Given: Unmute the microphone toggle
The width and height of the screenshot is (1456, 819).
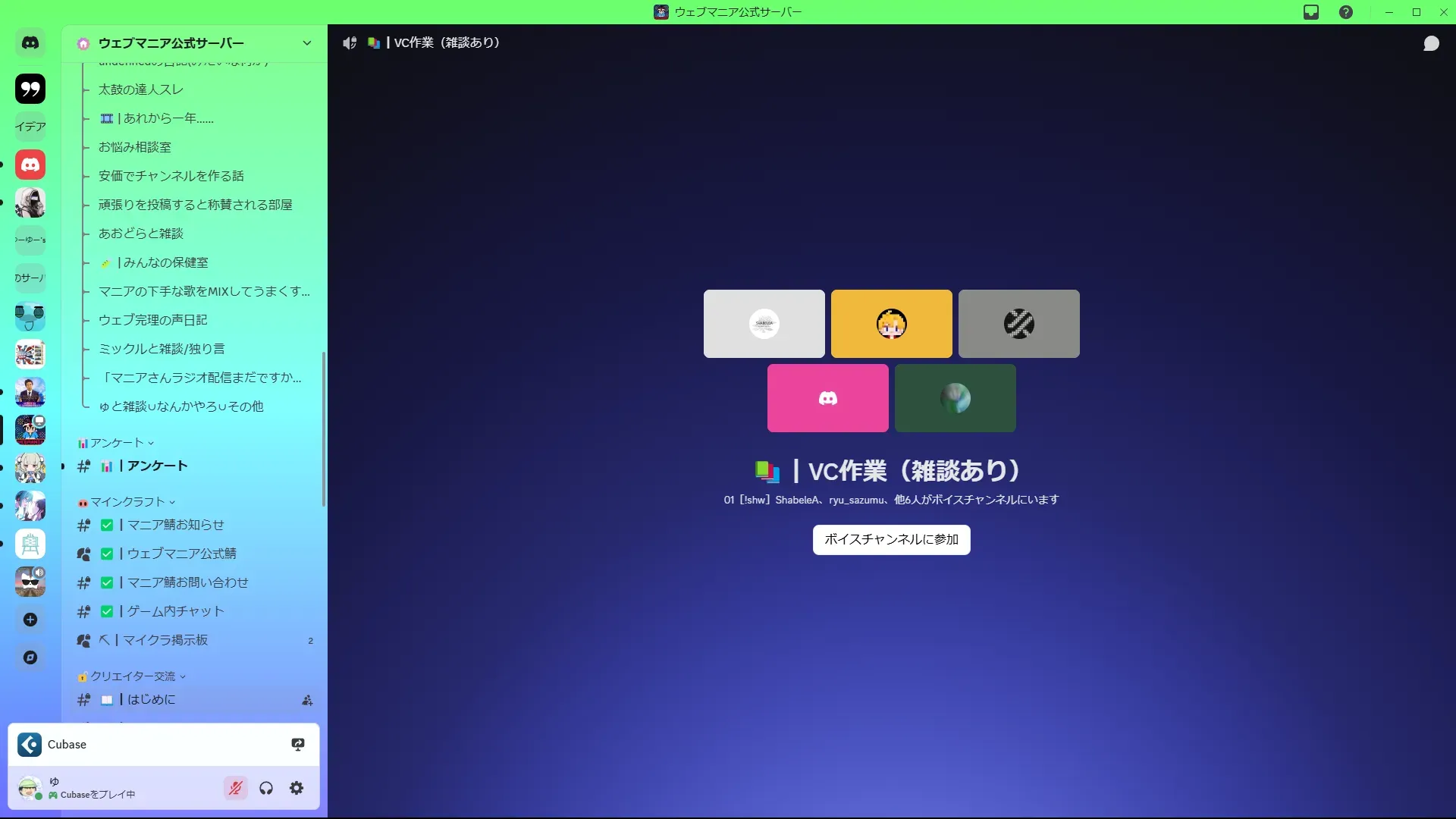Looking at the screenshot, I should [236, 788].
